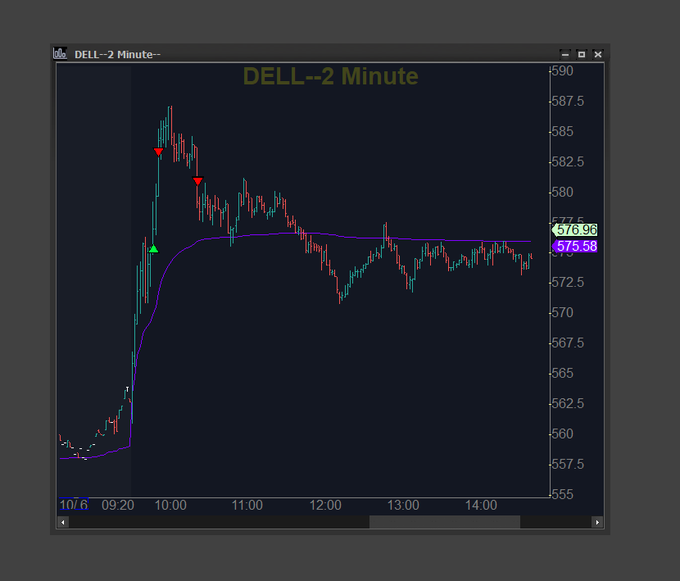Viewport: 680px width, 581px height.
Task: Click the 565 price axis label
Action: (x=562, y=373)
